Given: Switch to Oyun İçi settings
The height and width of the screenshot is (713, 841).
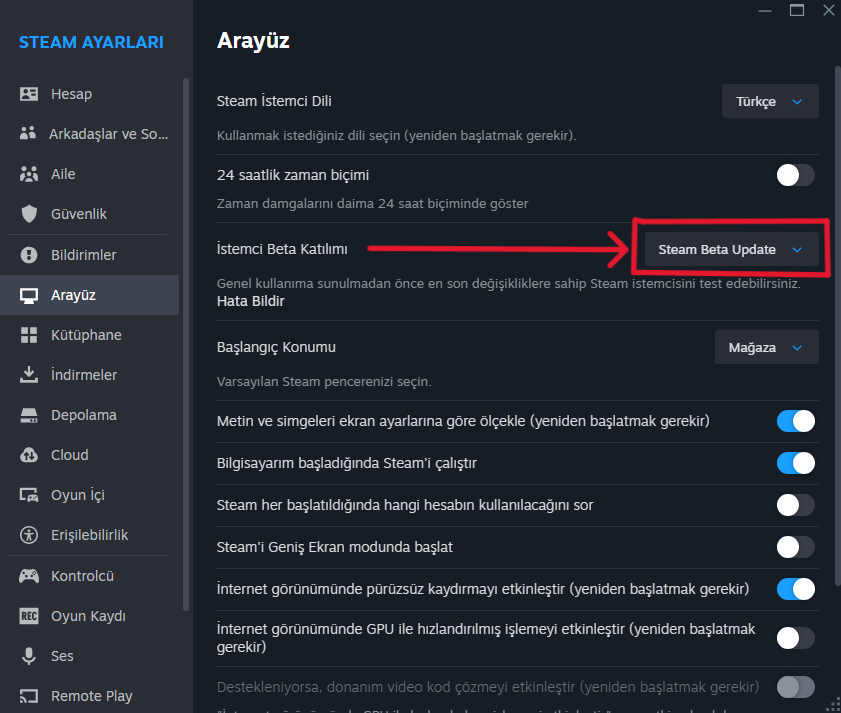Looking at the screenshot, I should pyautogui.click(x=90, y=495).
